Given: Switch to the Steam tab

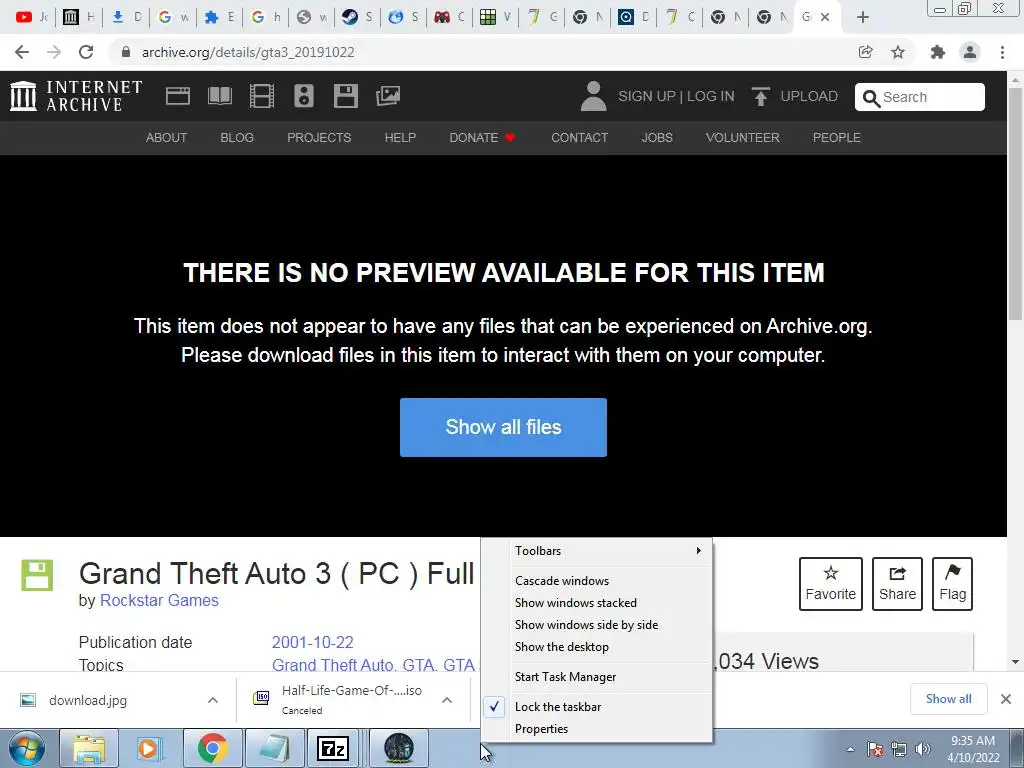Looking at the screenshot, I should (356, 17).
